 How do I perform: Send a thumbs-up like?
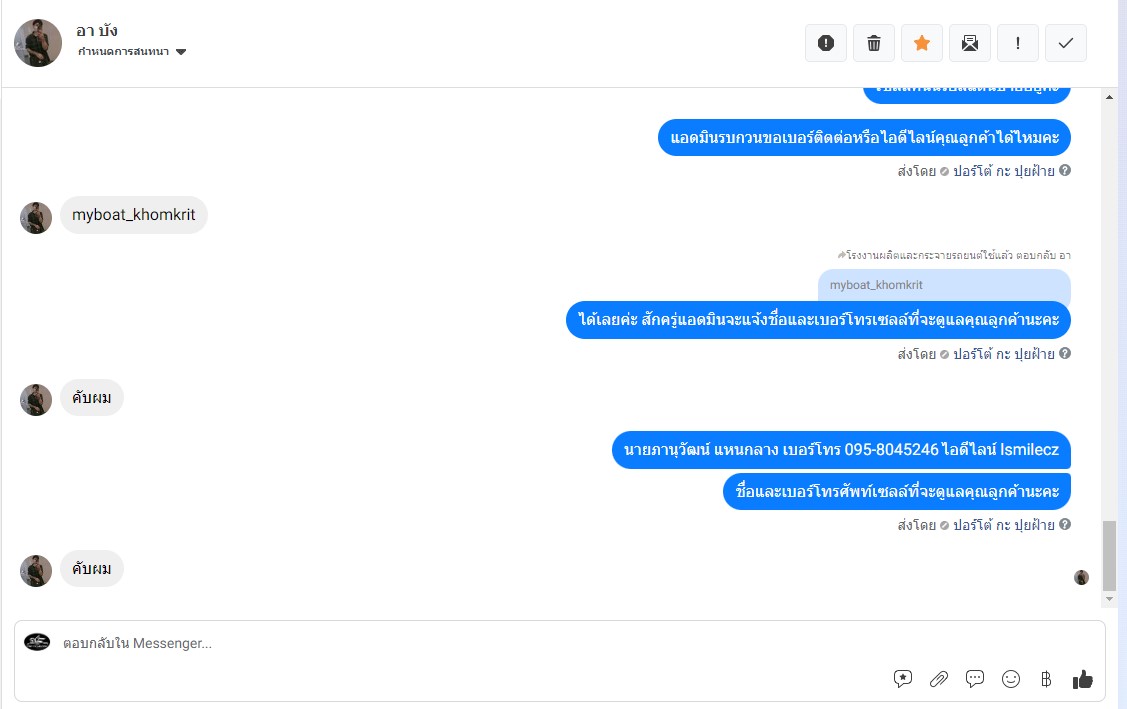(1082, 679)
